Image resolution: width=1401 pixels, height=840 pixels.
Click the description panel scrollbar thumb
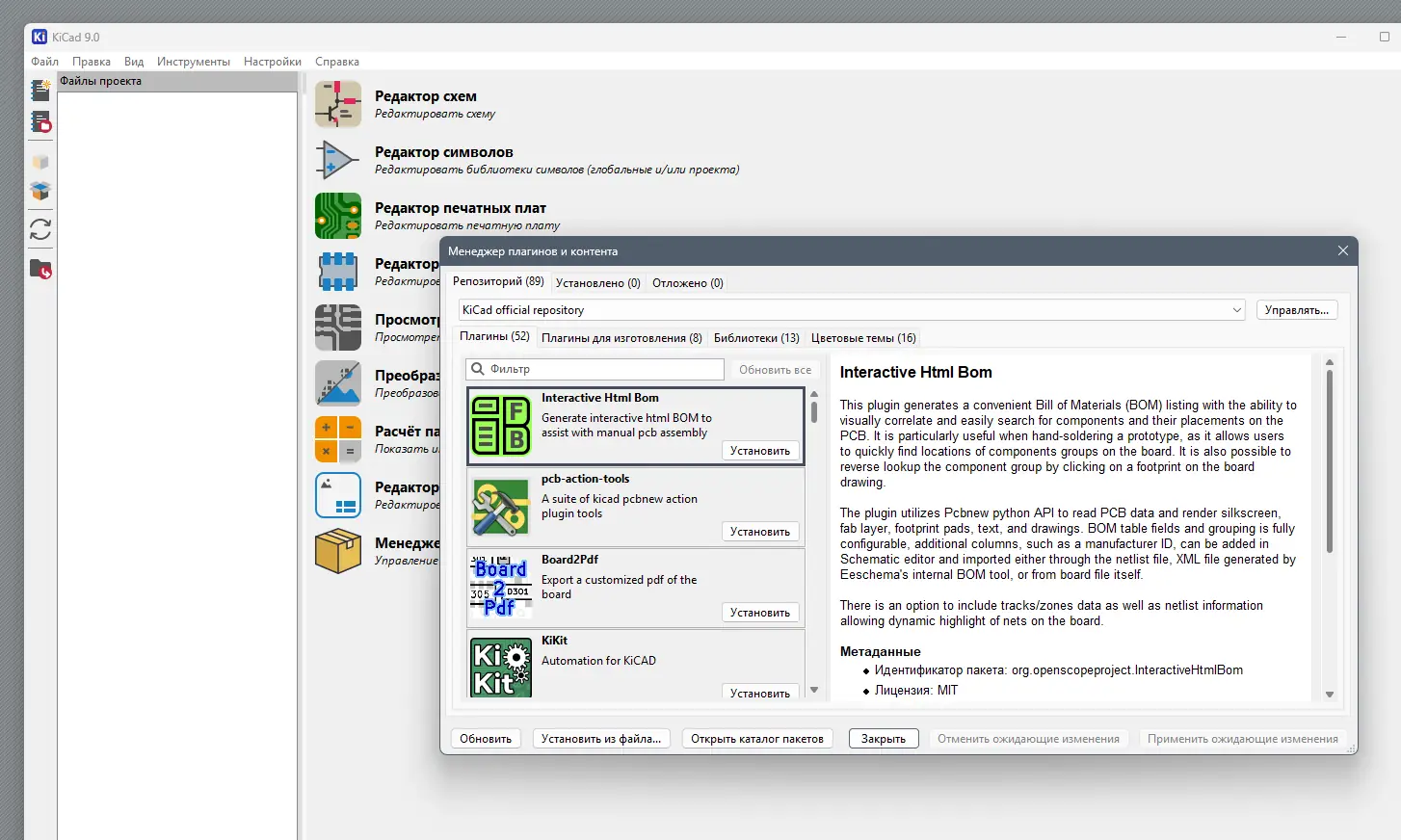(1330, 461)
